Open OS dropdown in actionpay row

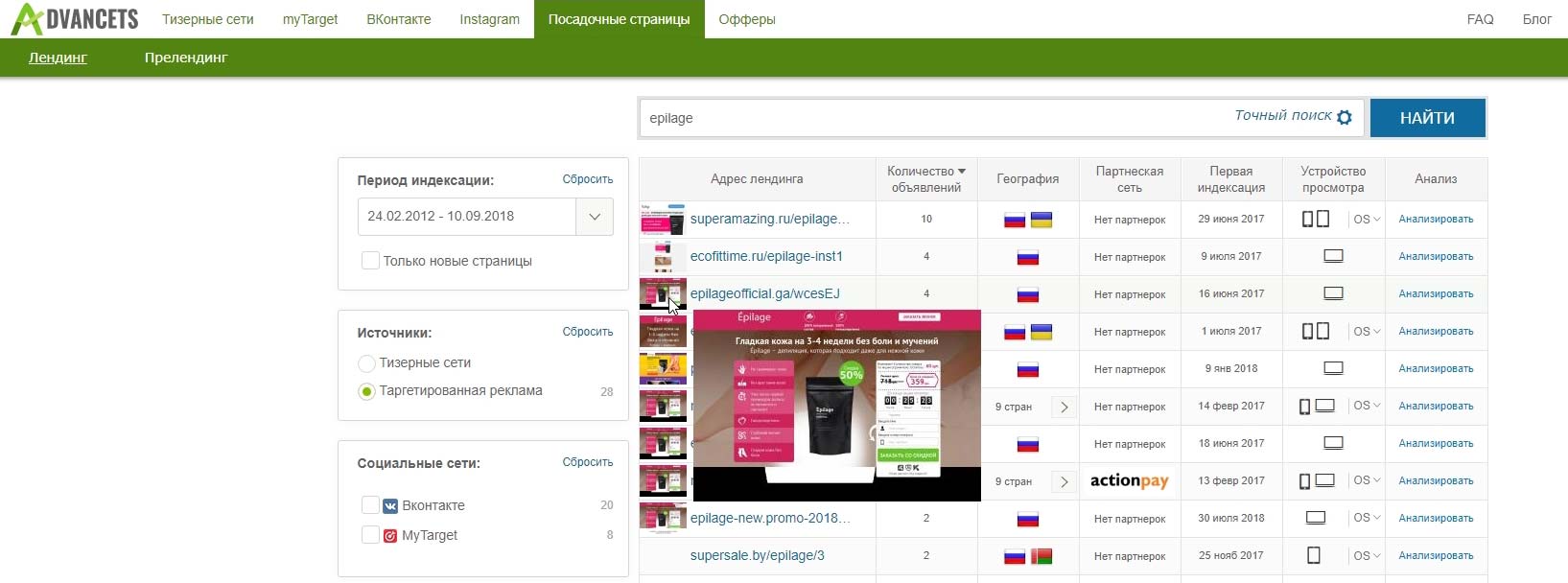click(1367, 481)
